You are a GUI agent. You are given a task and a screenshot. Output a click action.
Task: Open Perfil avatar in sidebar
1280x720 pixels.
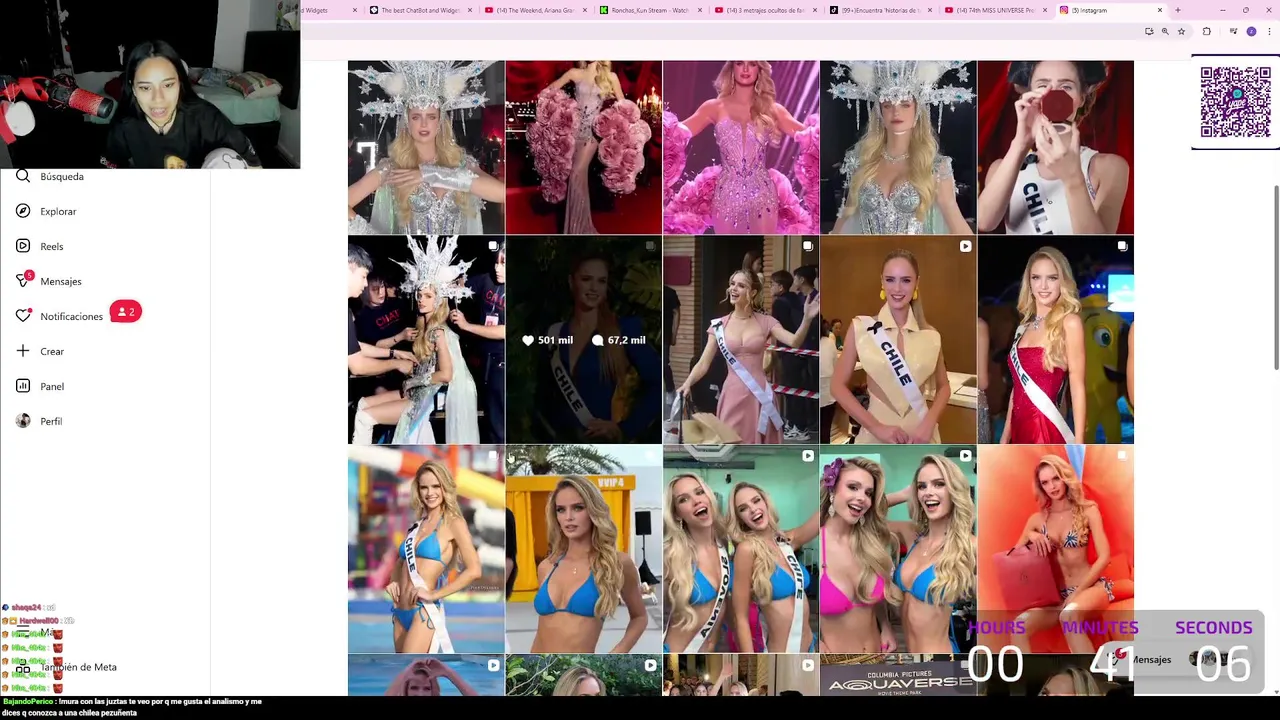click(23, 421)
